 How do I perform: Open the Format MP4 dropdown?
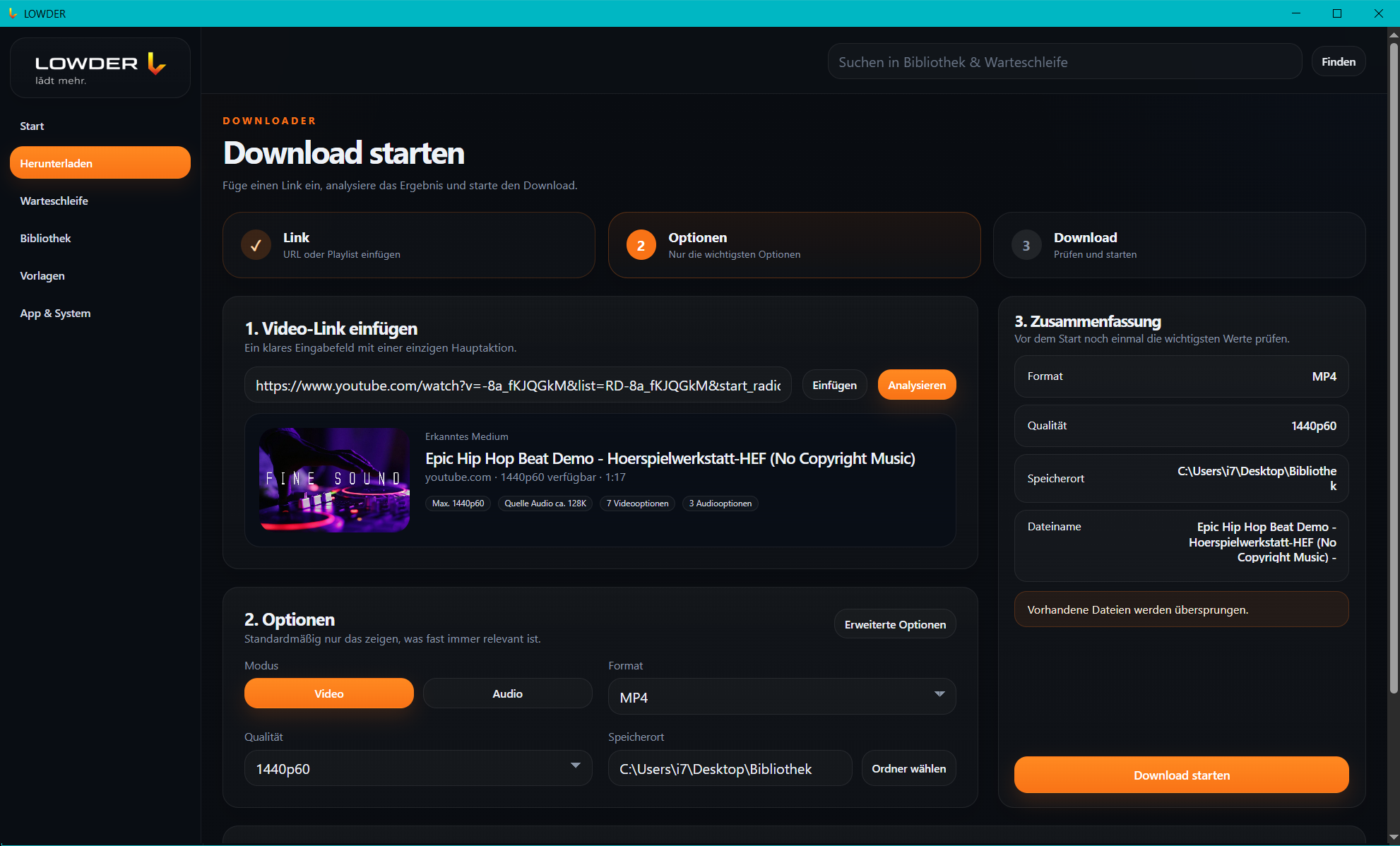click(782, 697)
